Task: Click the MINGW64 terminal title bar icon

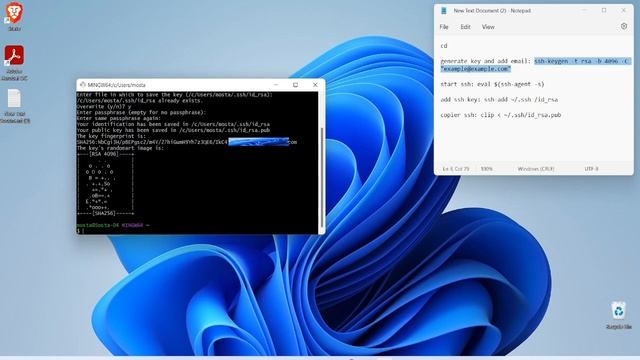Action: click(82, 85)
